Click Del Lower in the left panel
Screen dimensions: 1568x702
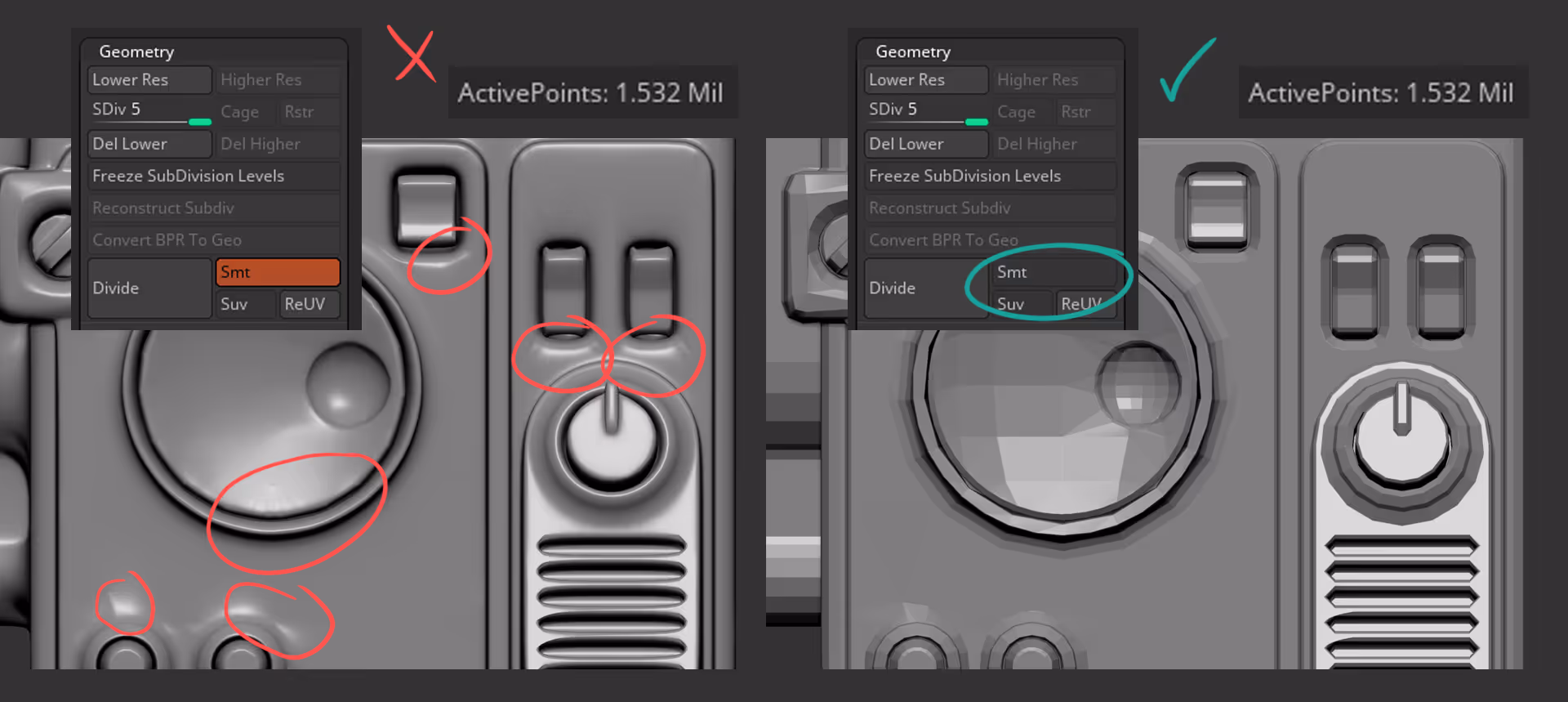[x=149, y=144]
